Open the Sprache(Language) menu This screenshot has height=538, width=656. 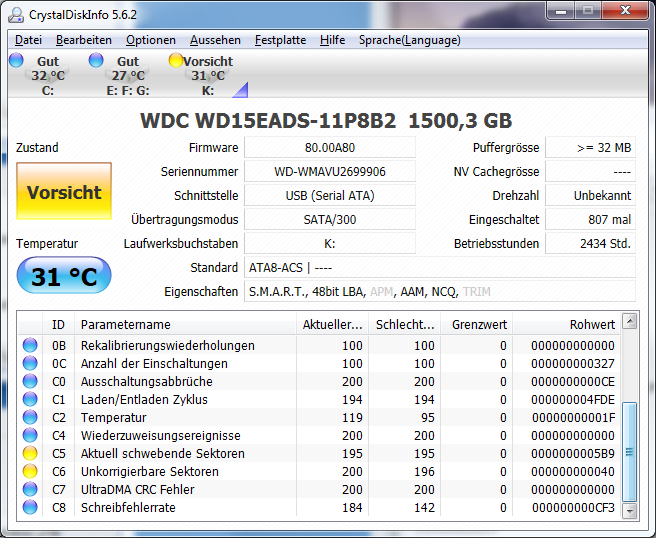click(410, 40)
